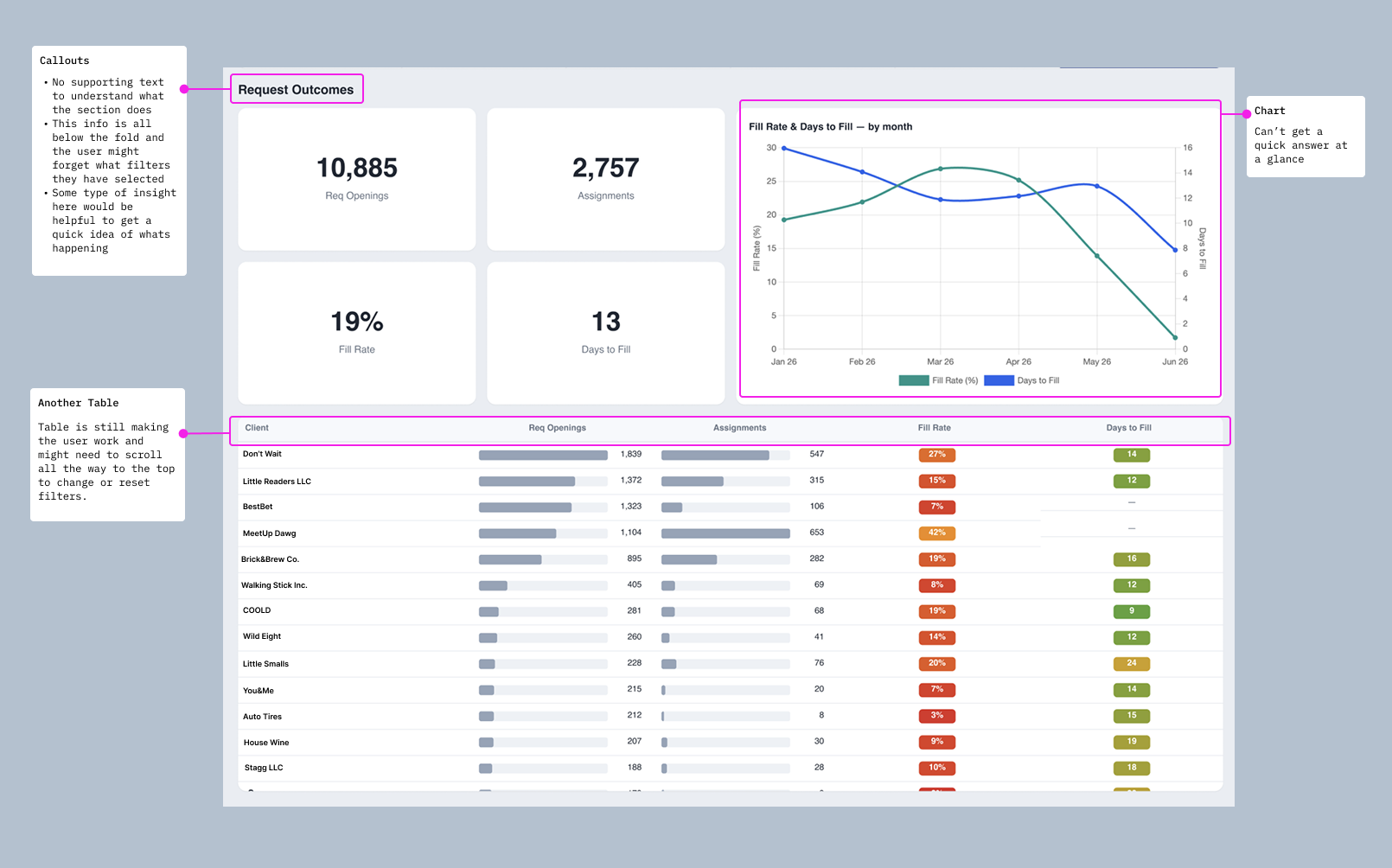1392x868 pixels.
Task: Select the House Wine client name
Action: (x=266, y=743)
